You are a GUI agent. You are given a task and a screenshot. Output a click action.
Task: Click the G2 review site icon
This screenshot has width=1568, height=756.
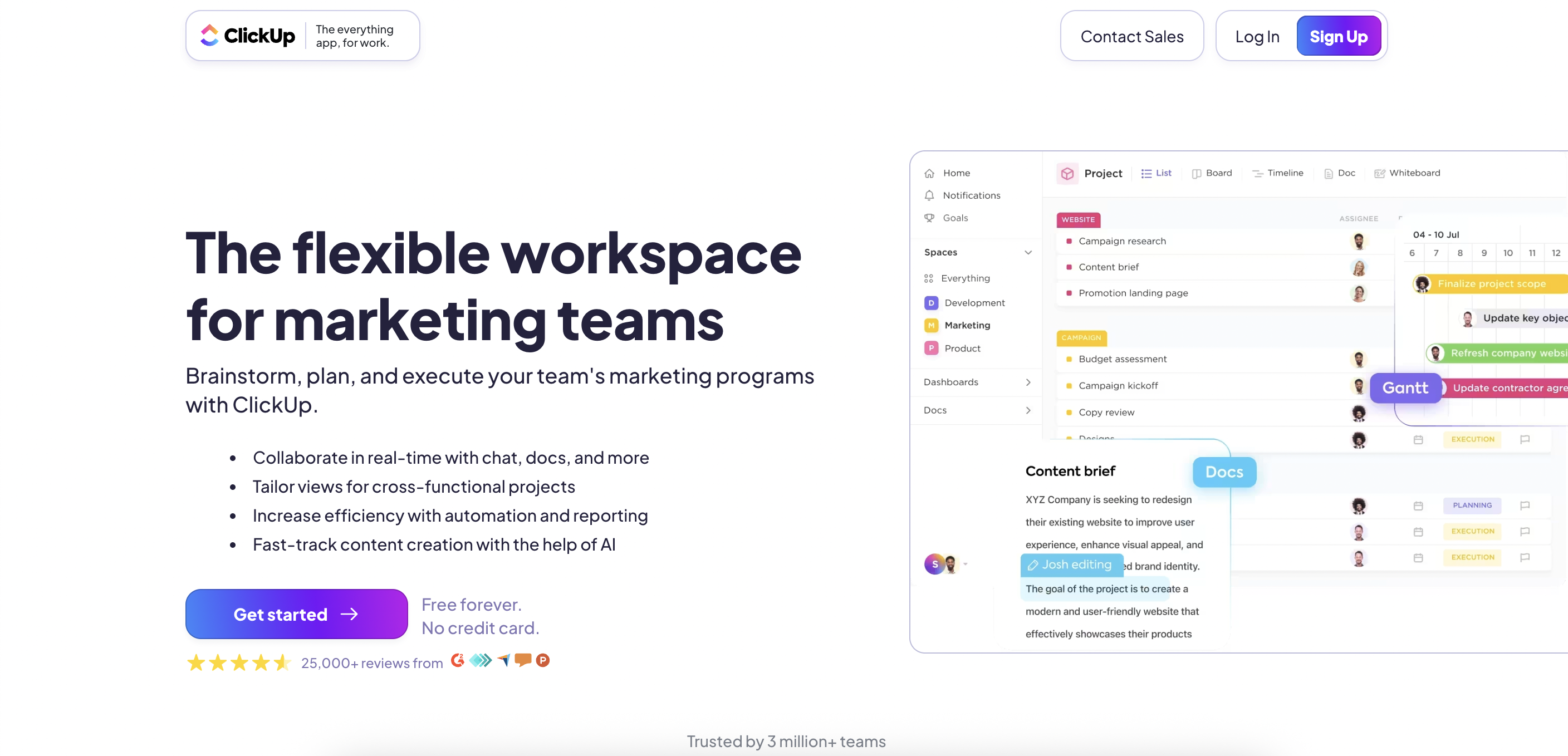[458, 660]
